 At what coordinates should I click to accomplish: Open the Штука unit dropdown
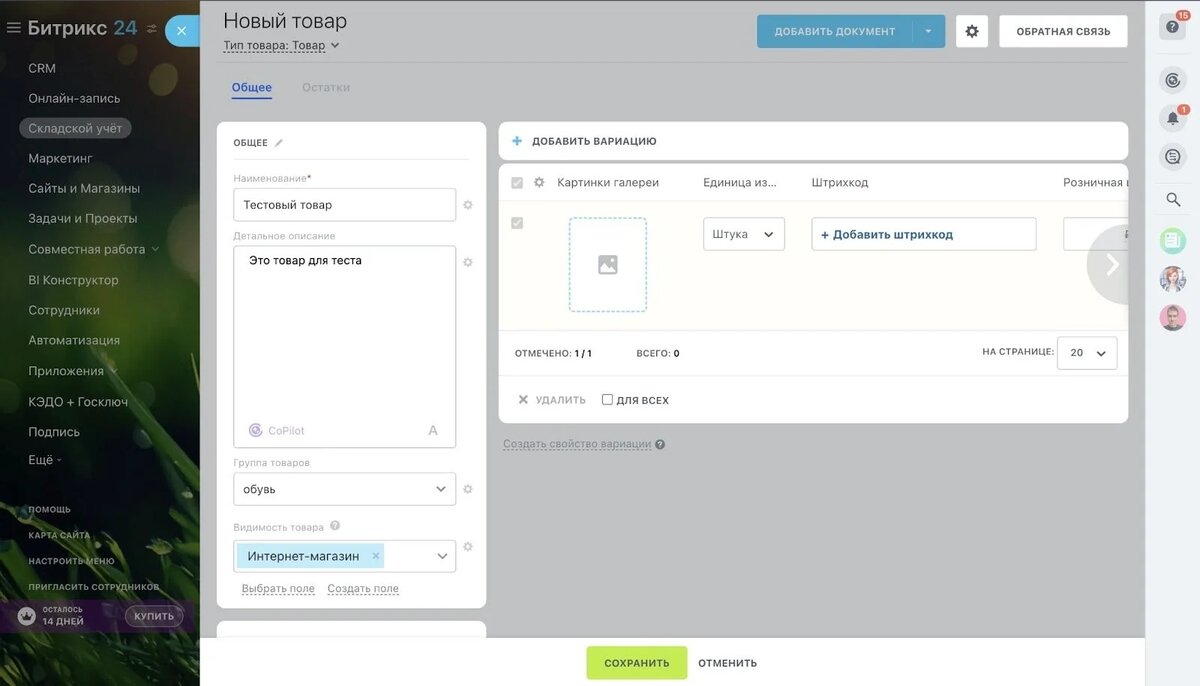[744, 234]
